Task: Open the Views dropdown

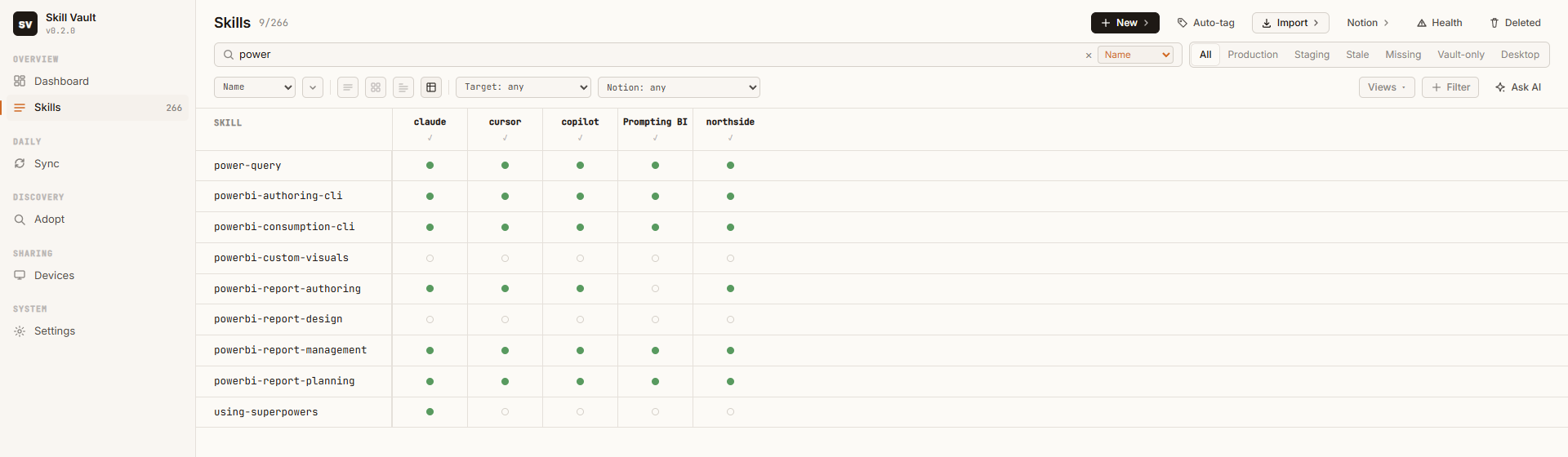Action: [1387, 87]
